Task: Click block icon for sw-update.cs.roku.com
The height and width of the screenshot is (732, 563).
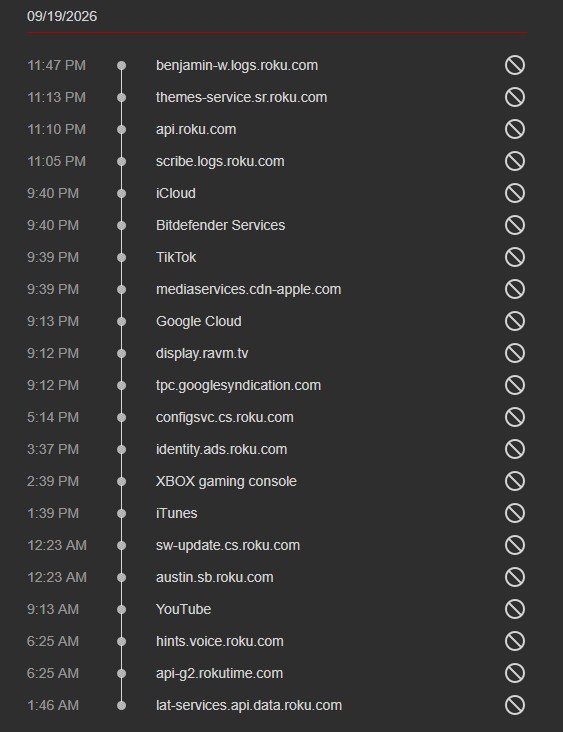Action: click(515, 545)
